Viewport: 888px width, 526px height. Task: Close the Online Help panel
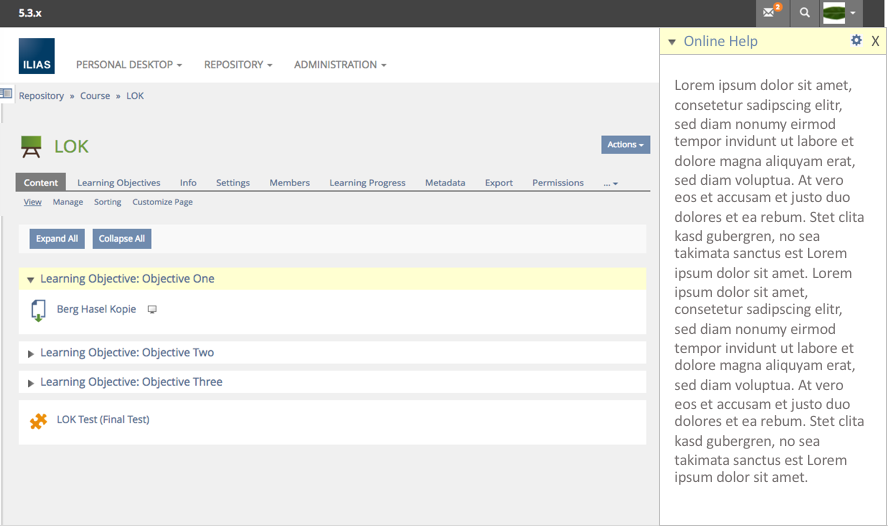[875, 41]
